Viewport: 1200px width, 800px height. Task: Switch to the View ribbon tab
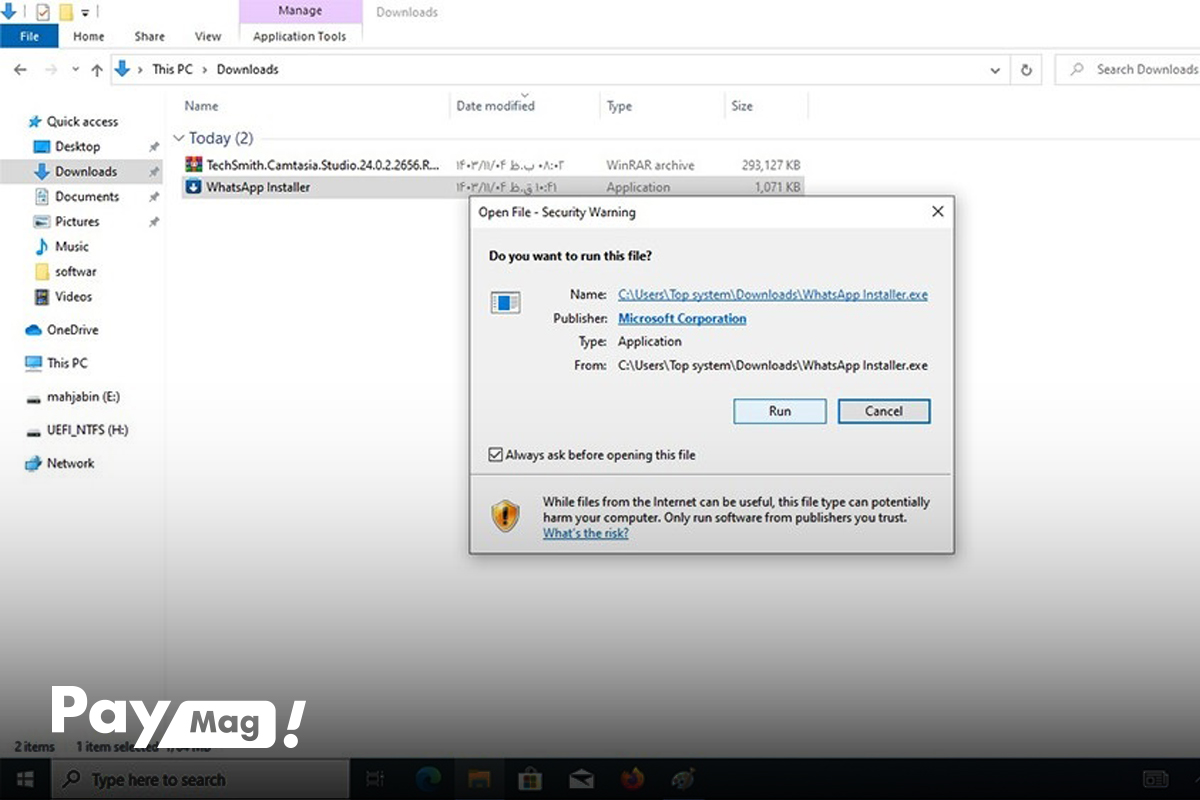[208, 36]
